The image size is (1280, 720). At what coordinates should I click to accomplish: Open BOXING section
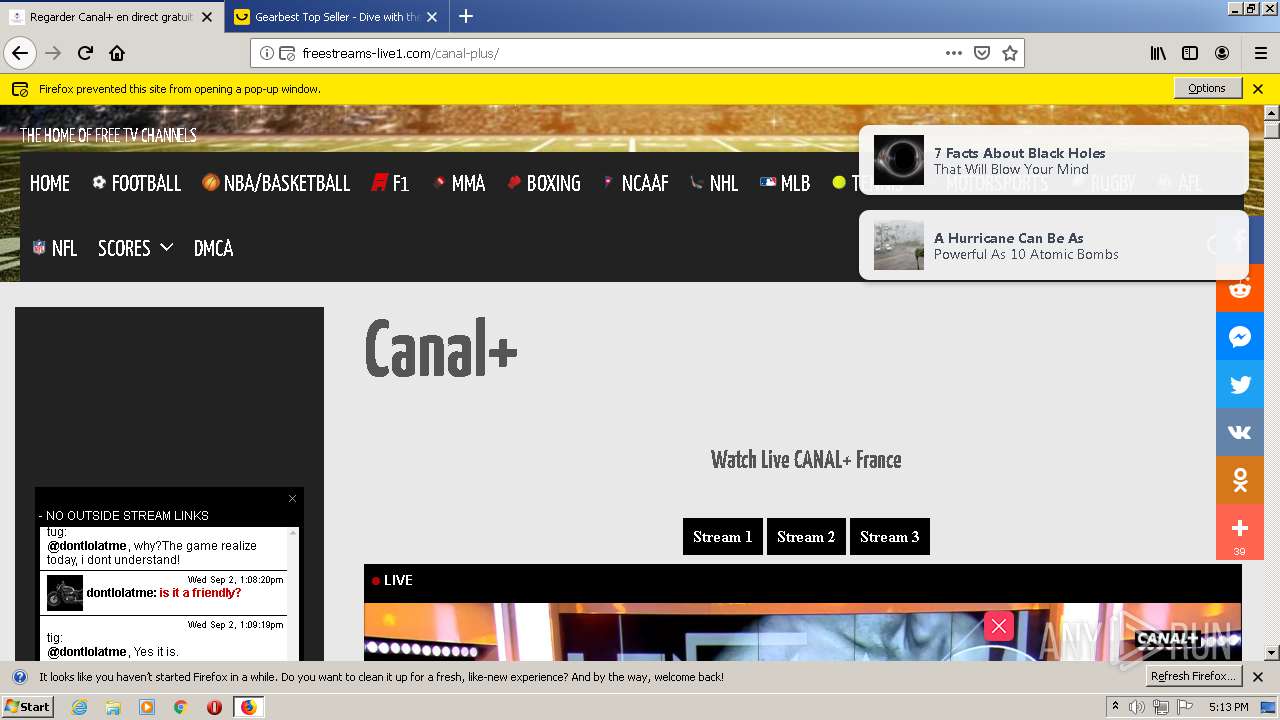(543, 183)
